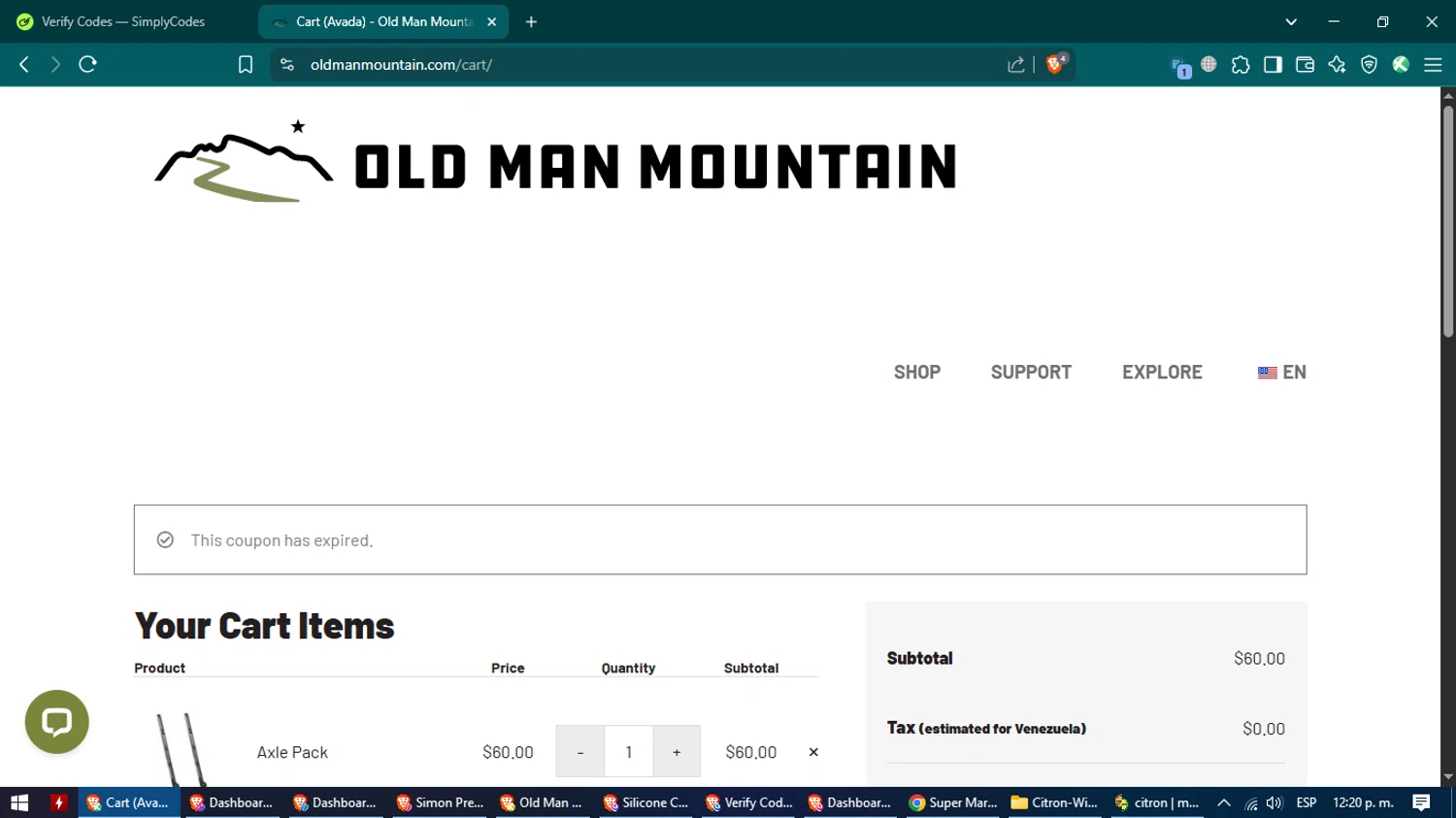Click the red lightning taskbar icon
Image resolution: width=1456 pixels, height=818 pixels.
pos(58,802)
